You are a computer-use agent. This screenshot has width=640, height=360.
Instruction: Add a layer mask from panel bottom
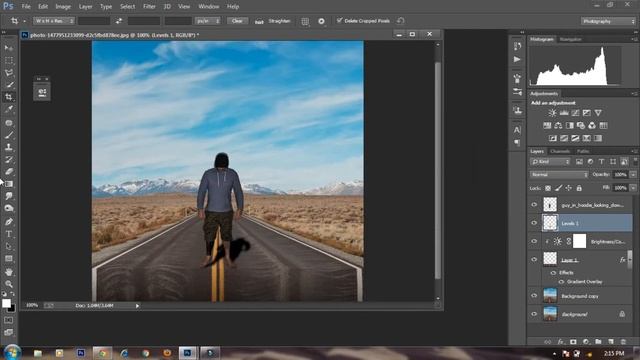coord(573,341)
